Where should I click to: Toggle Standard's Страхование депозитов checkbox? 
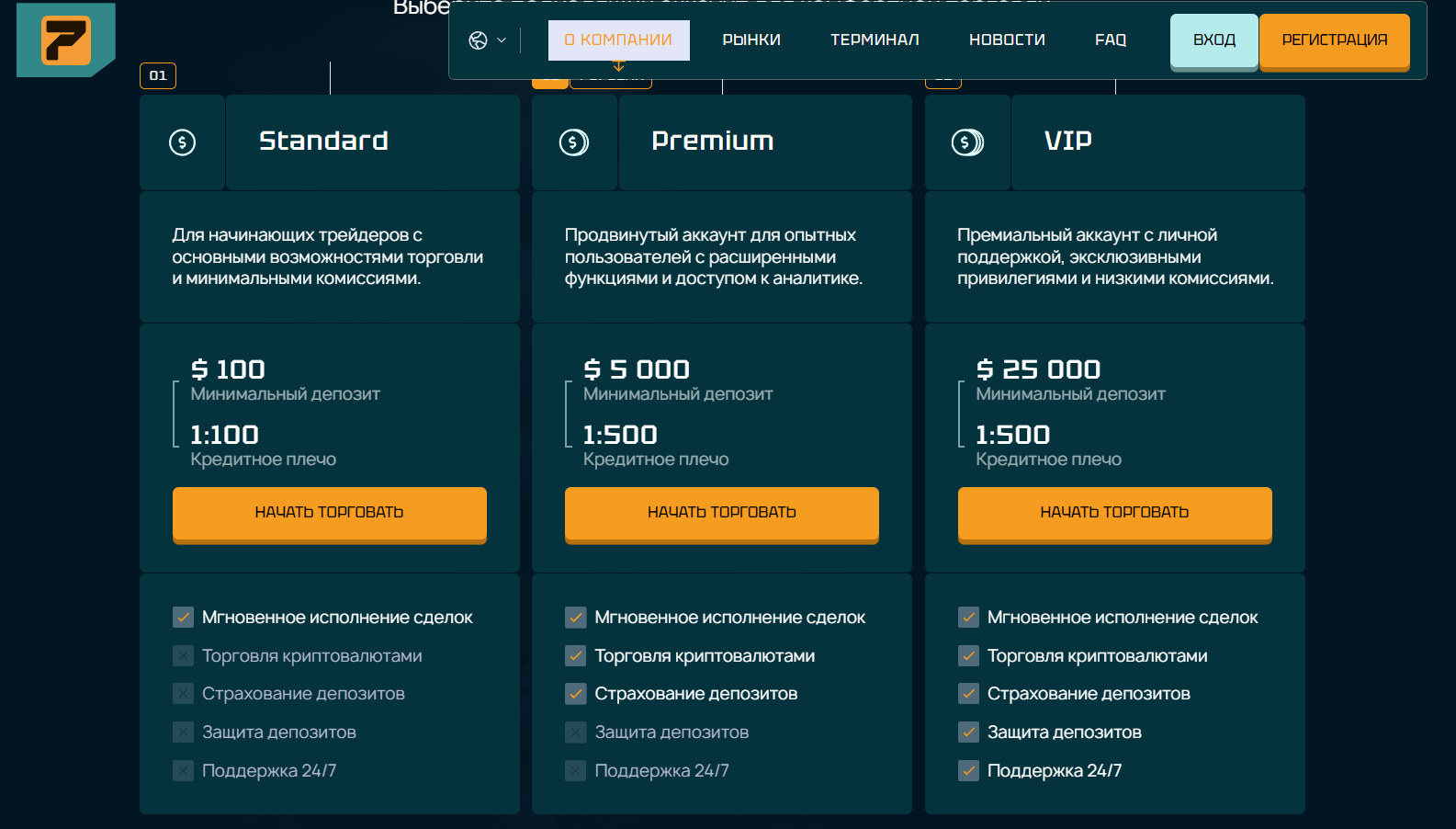183,694
